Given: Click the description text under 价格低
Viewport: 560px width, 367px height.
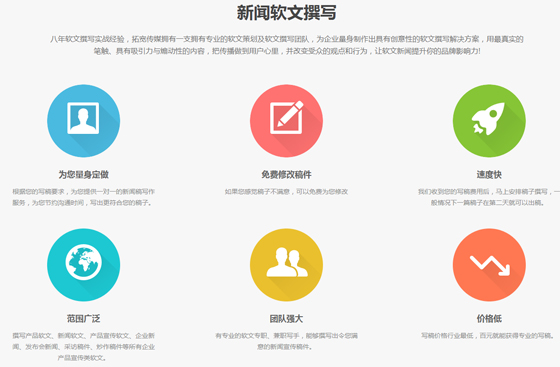Looking at the screenshot, I should 488,336.
